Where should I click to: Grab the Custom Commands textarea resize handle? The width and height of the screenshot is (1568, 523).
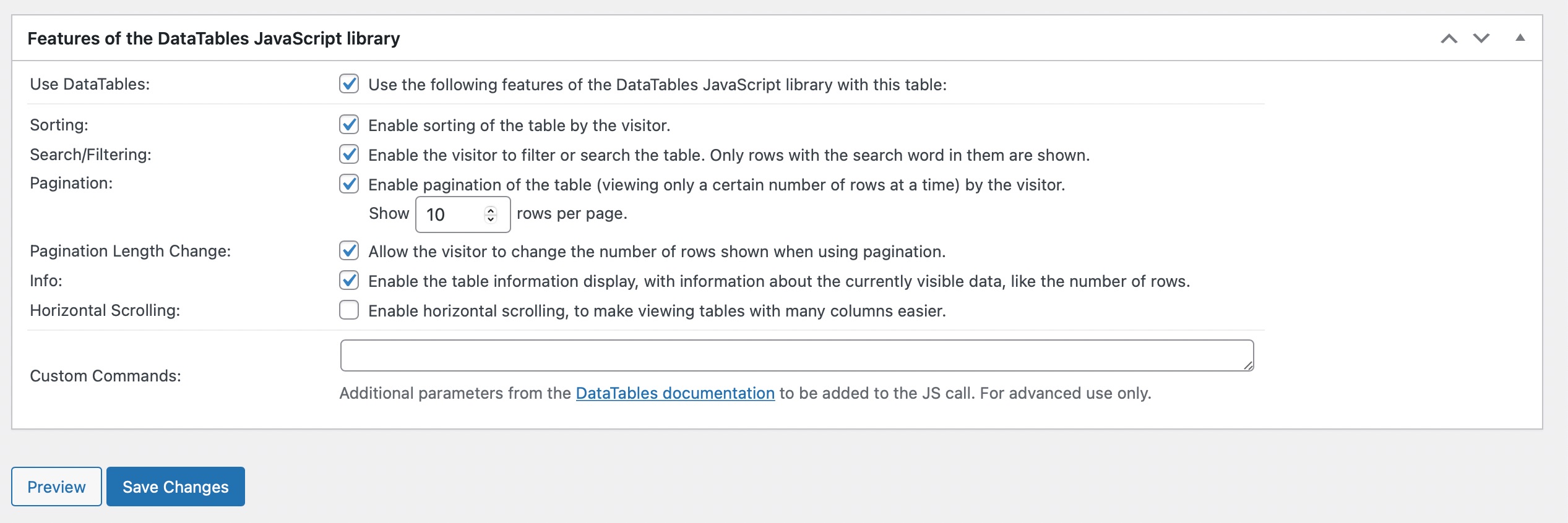point(1248,365)
